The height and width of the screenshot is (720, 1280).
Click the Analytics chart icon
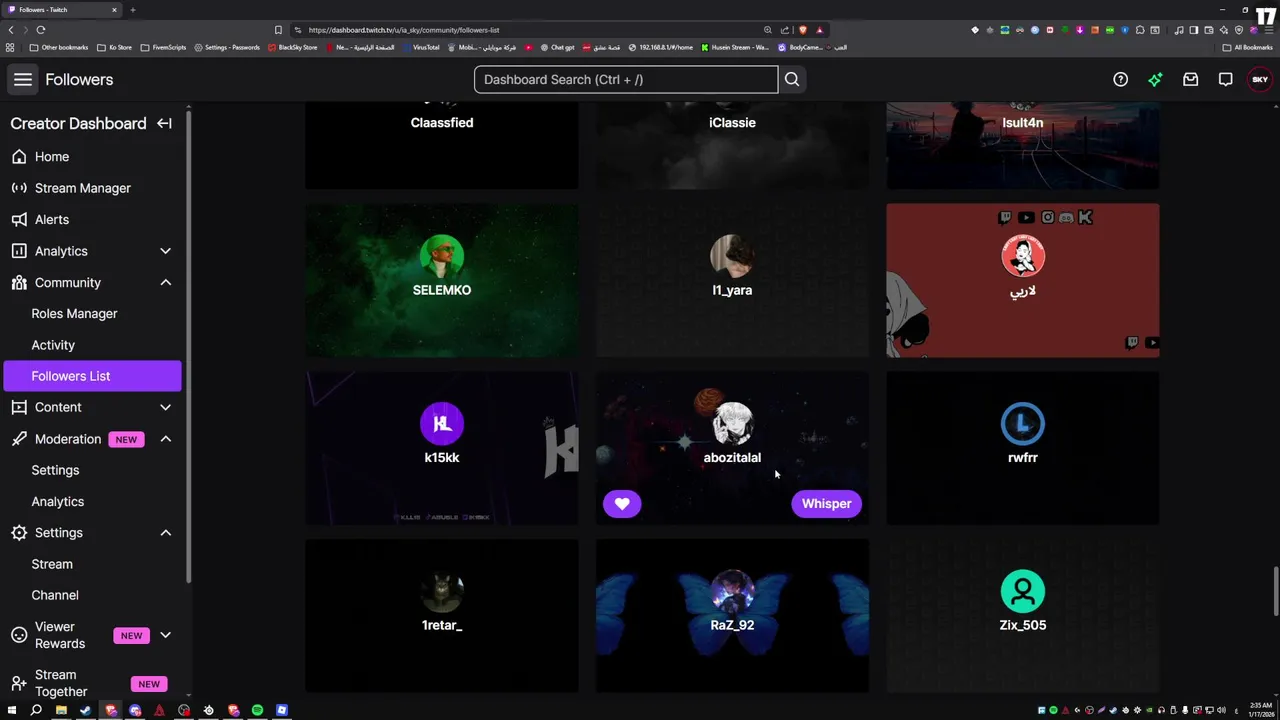pyautogui.click(x=19, y=251)
